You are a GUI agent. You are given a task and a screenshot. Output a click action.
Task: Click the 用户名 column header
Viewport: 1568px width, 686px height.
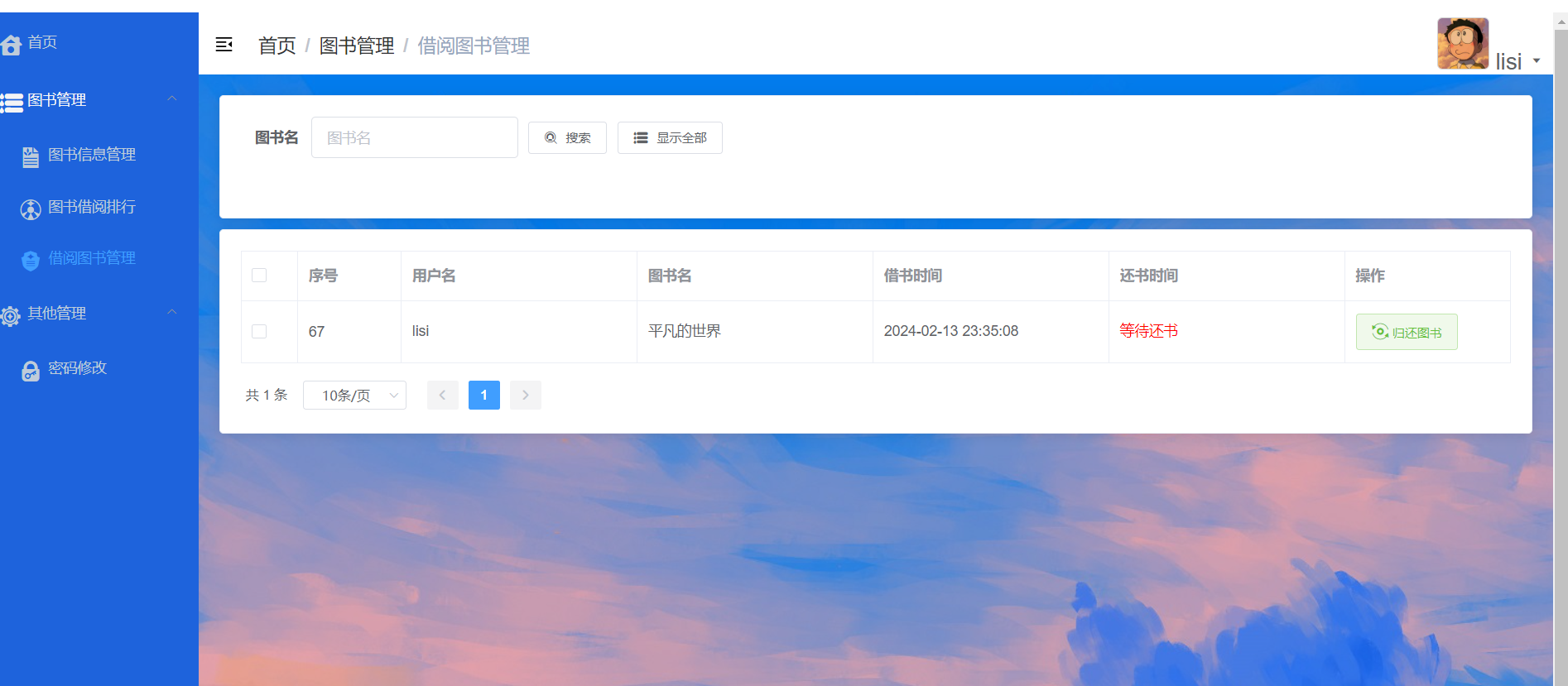pos(434,276)
